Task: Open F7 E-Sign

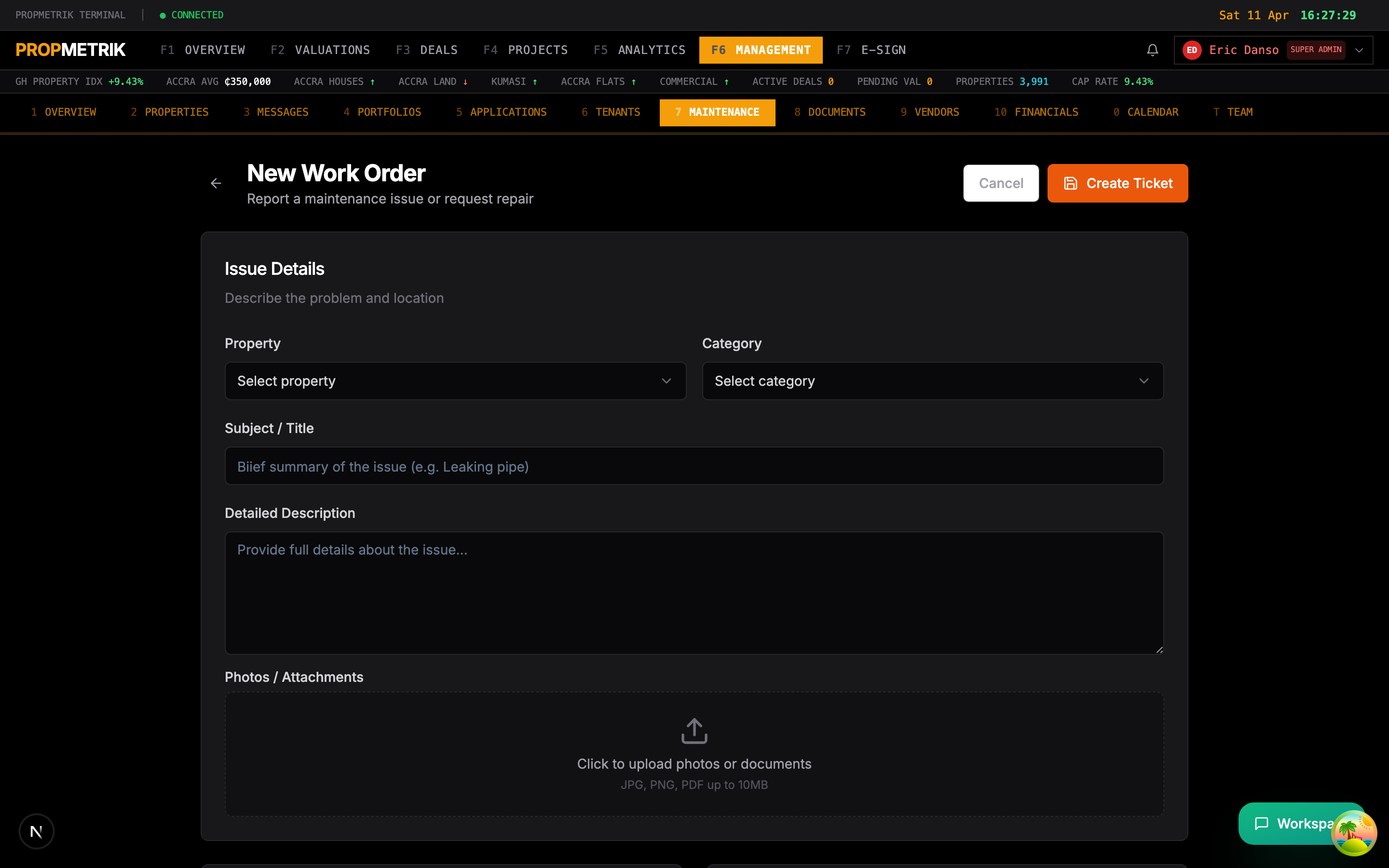Action: click(x=871, y=50)
